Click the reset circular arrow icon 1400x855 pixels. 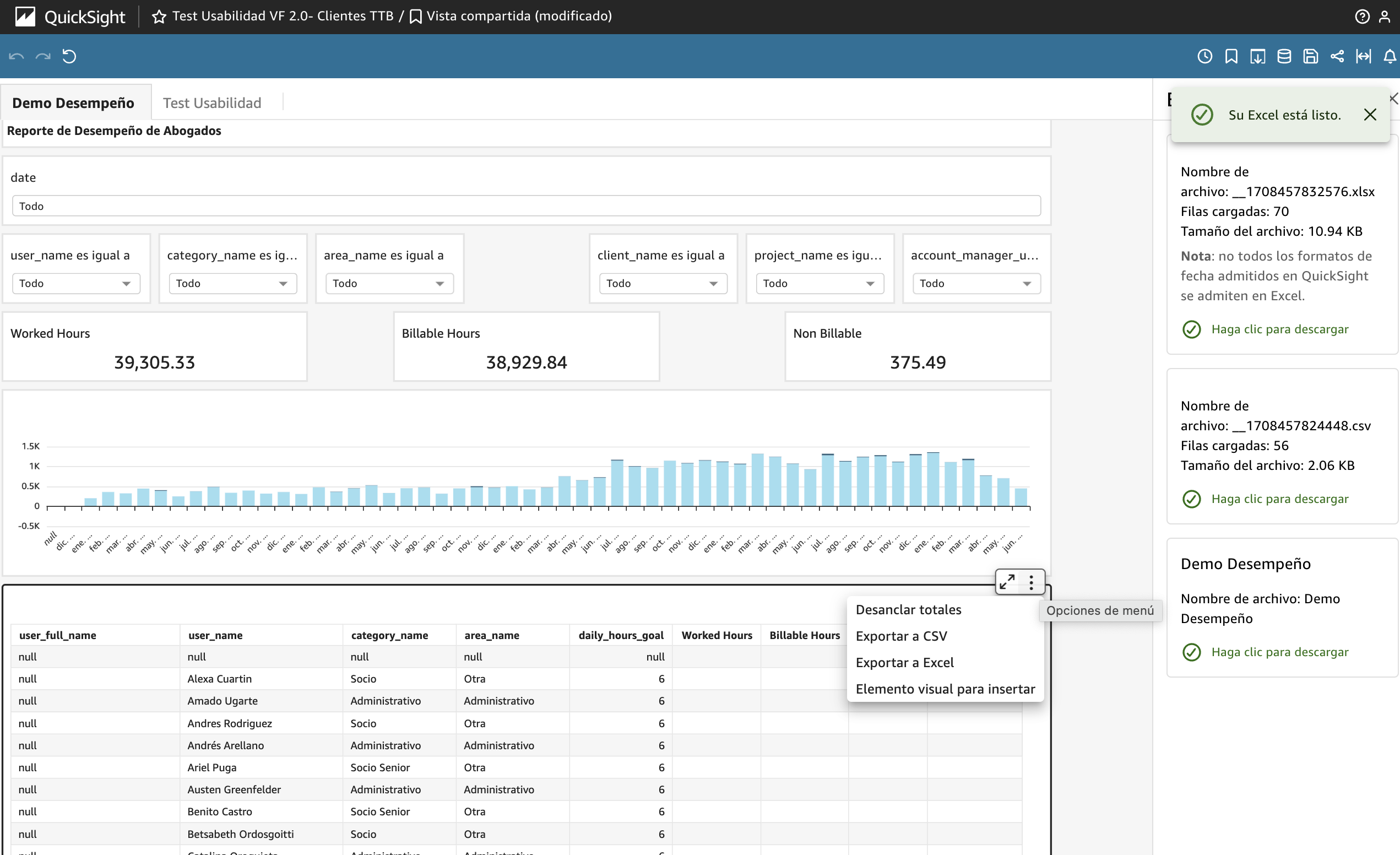point(69,56)
